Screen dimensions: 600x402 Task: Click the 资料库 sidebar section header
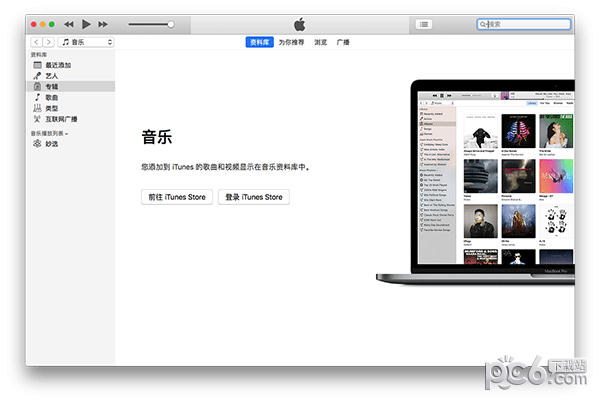coord(39,55)
